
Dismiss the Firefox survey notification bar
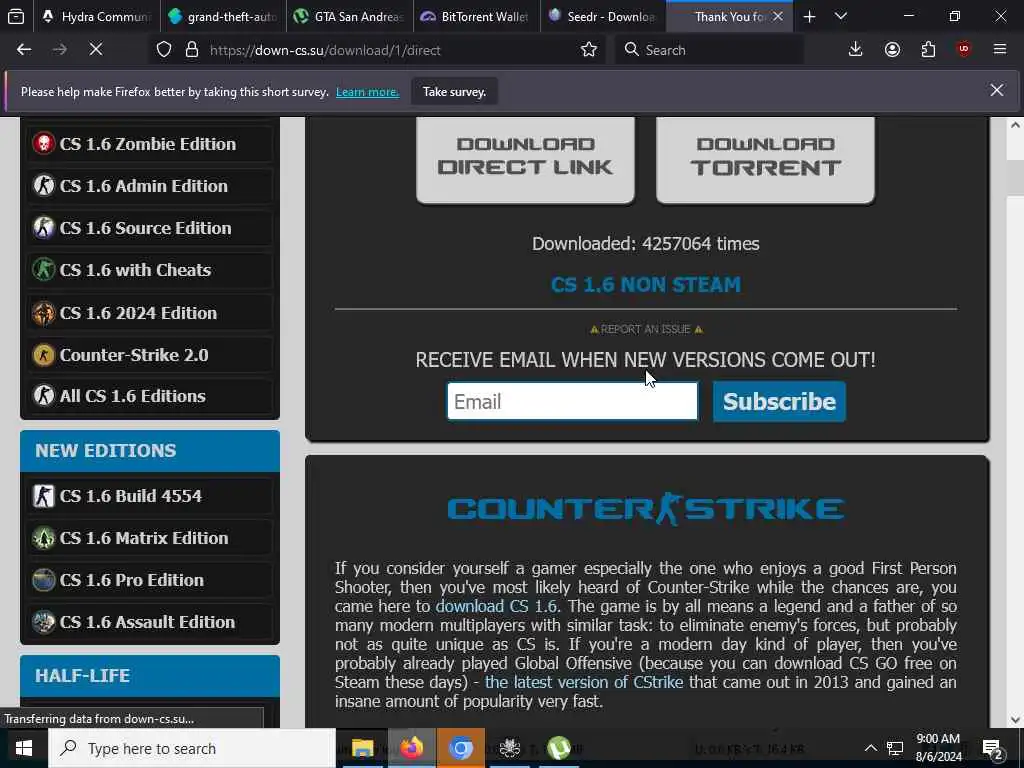pos(997,90)
